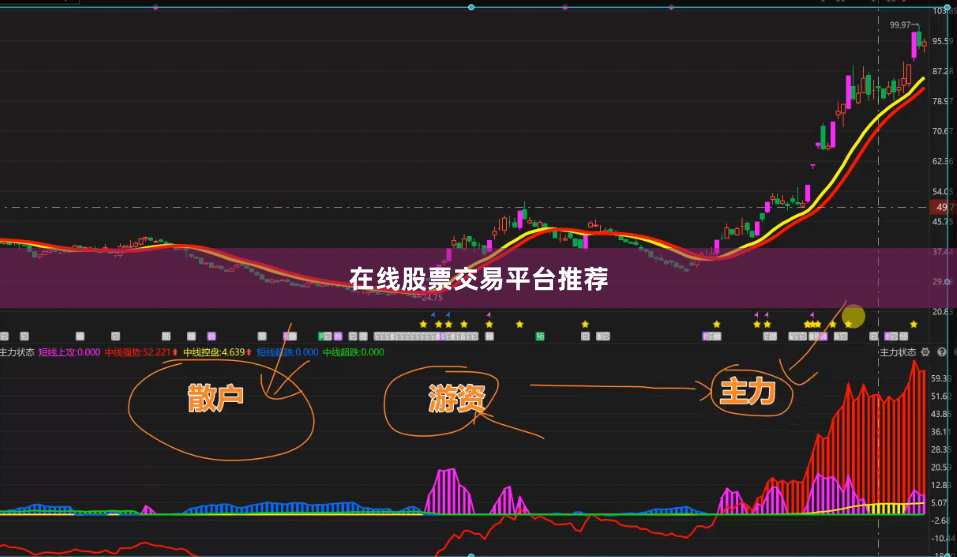Viewport: 957px width, 557px height.
Task: Click the teal pane handle at chart bottom
Action: [x=471, y=555]
